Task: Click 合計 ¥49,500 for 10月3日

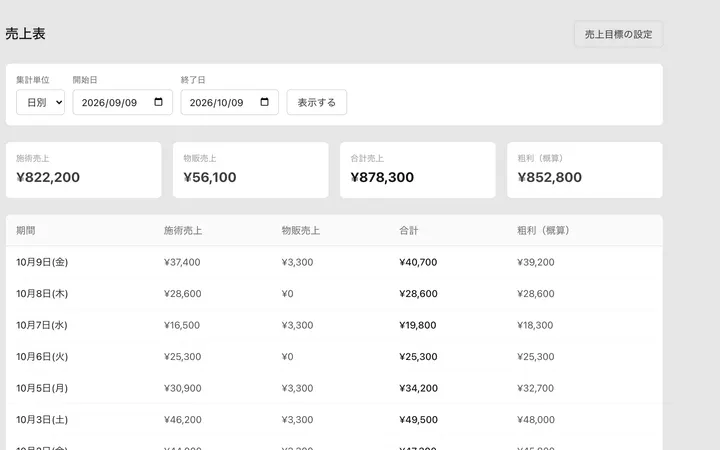Action: 418,420
